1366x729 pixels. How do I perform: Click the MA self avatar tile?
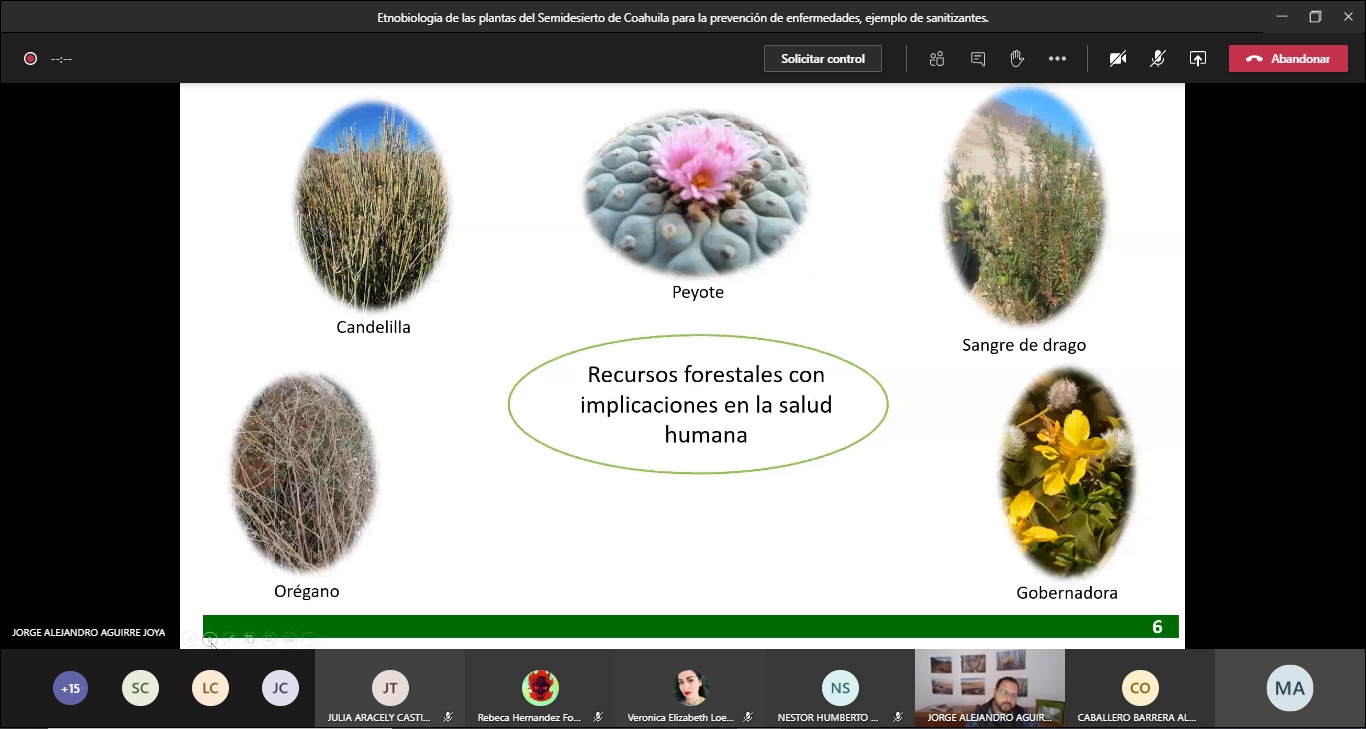pos(1290,688)
